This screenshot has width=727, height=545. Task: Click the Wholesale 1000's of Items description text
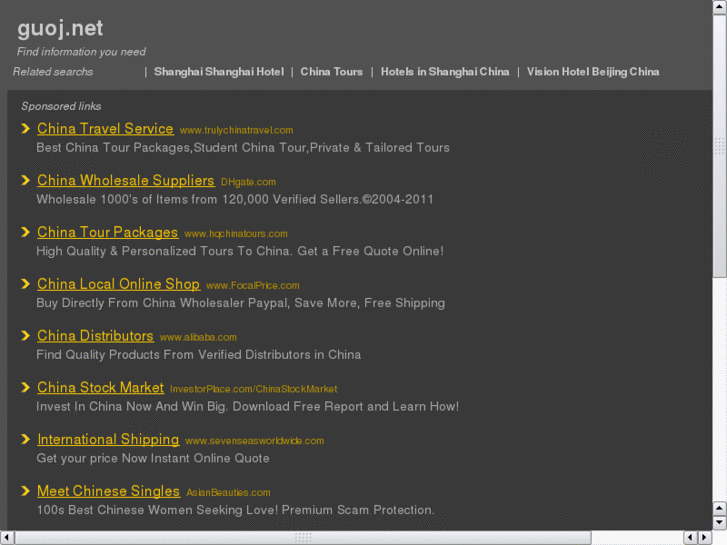[x=235, y=199]
